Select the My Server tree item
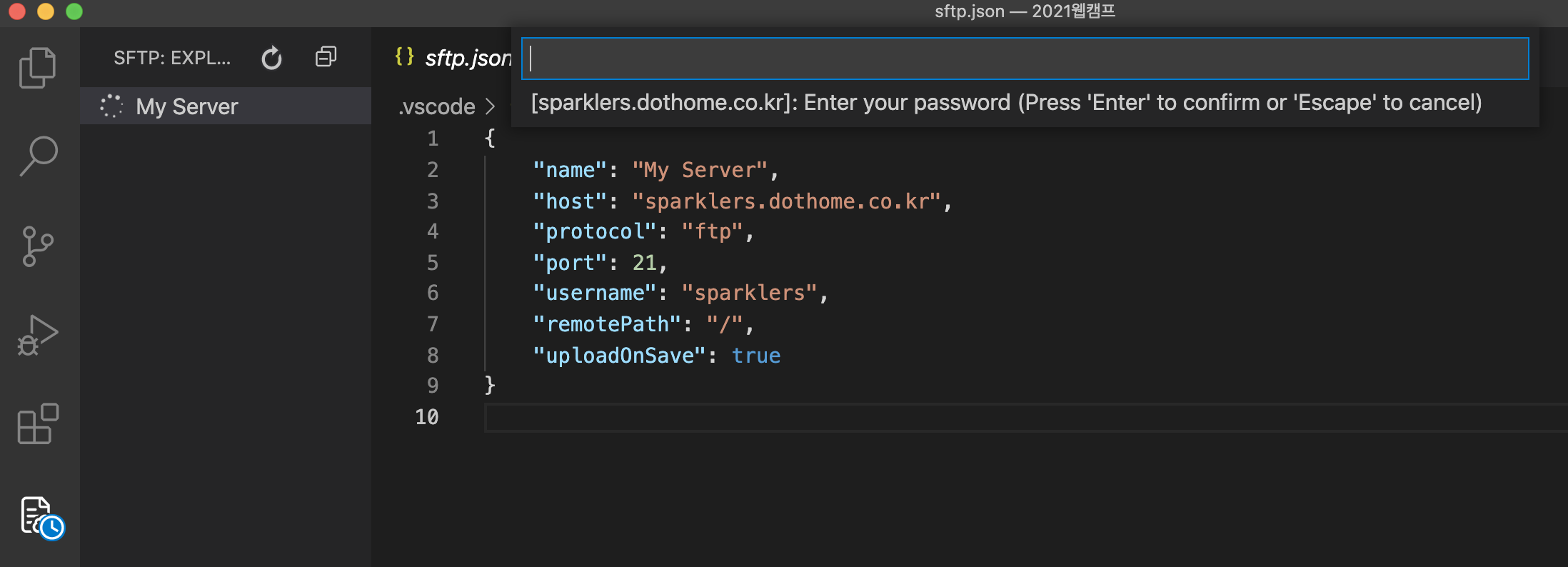This screenshot has height=567, width=1568. (226, 106)
